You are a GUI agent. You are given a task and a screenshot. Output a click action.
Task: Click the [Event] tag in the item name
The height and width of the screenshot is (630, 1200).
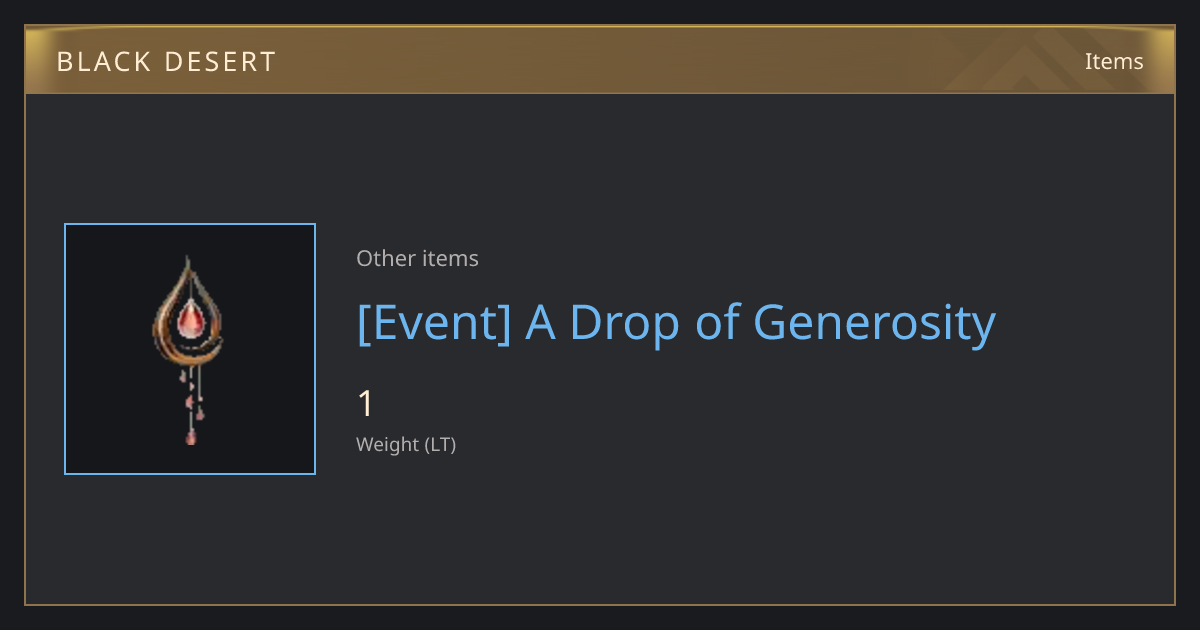tap(434, 322)
